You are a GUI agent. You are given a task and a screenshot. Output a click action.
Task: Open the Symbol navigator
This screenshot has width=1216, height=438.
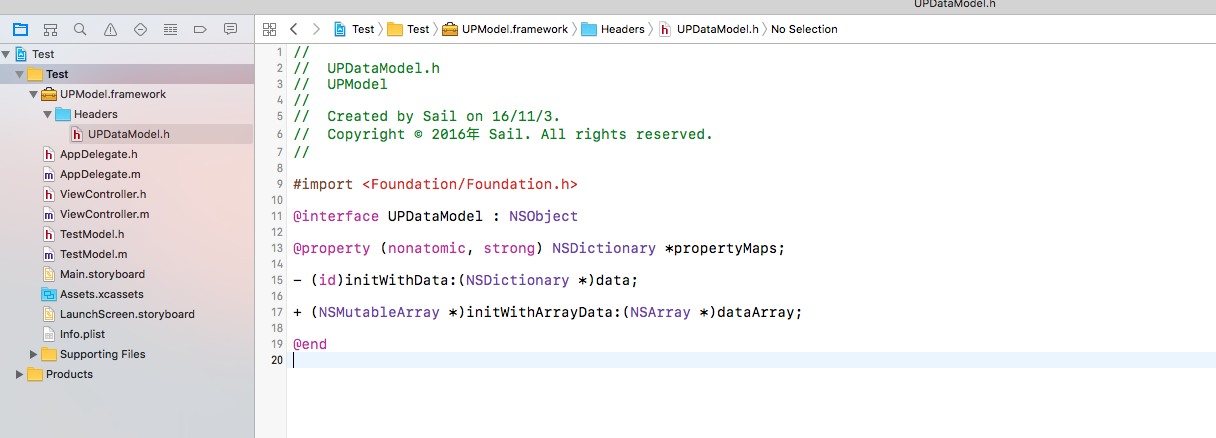50,29
